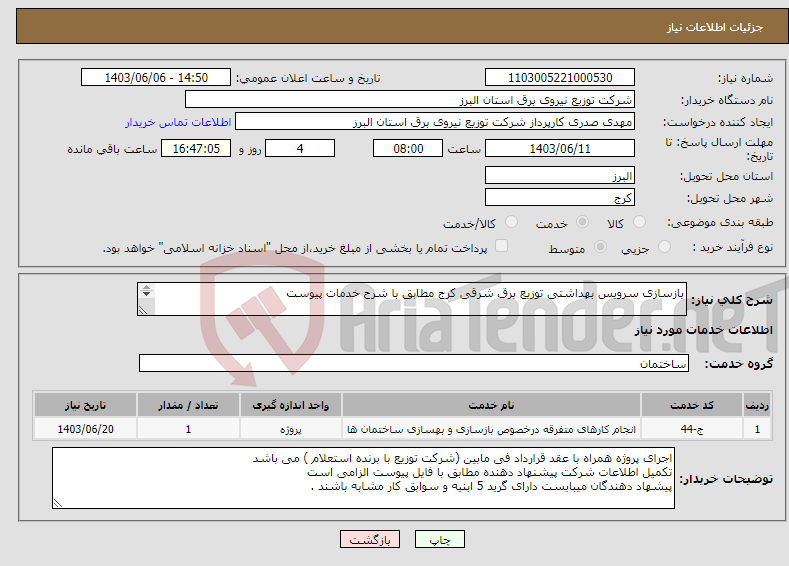Click the deadline time field 08:00
Screen dimensions: 789x566
point(408,148)
